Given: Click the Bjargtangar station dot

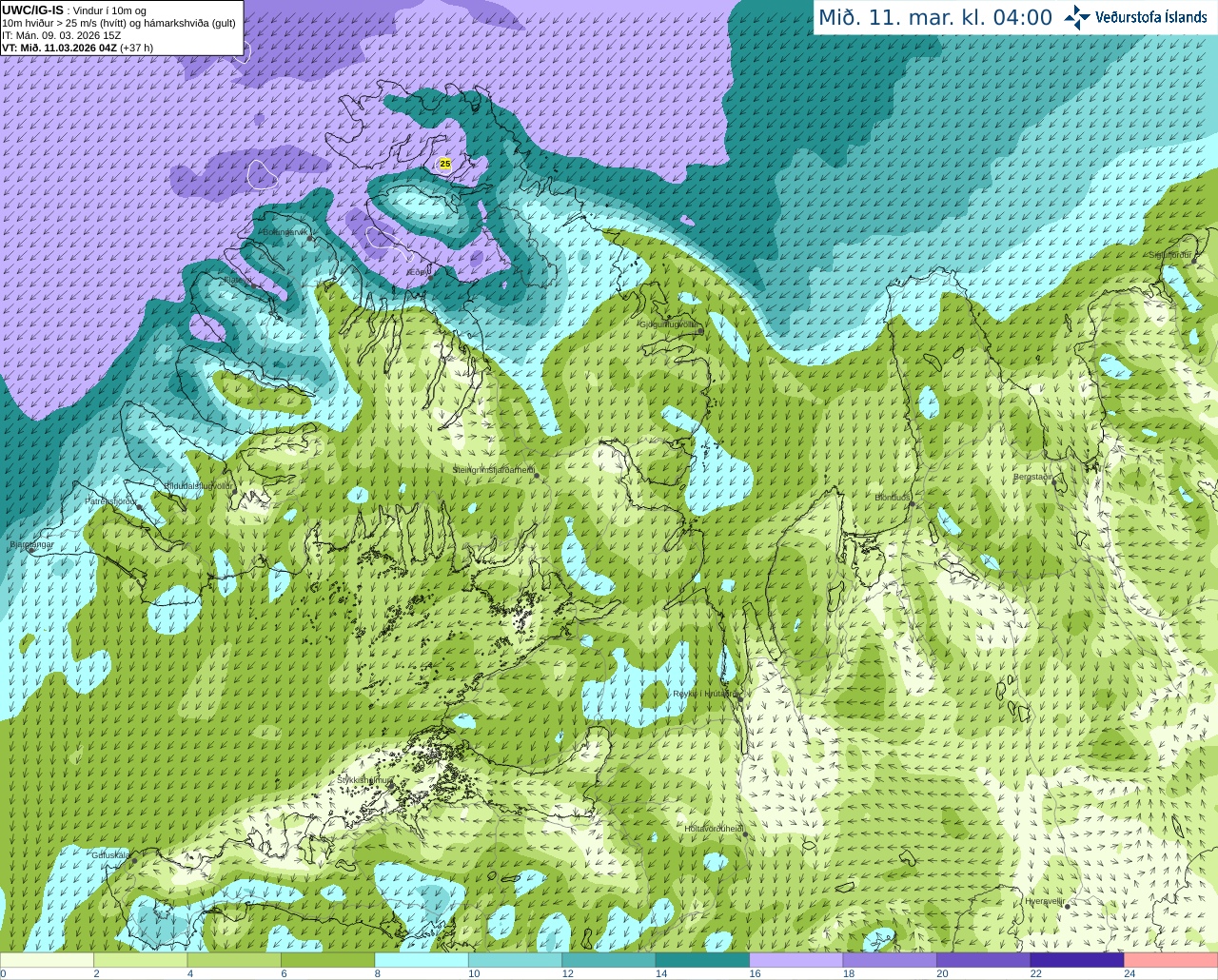Looking at the screenshot, I should click(31, 550).
